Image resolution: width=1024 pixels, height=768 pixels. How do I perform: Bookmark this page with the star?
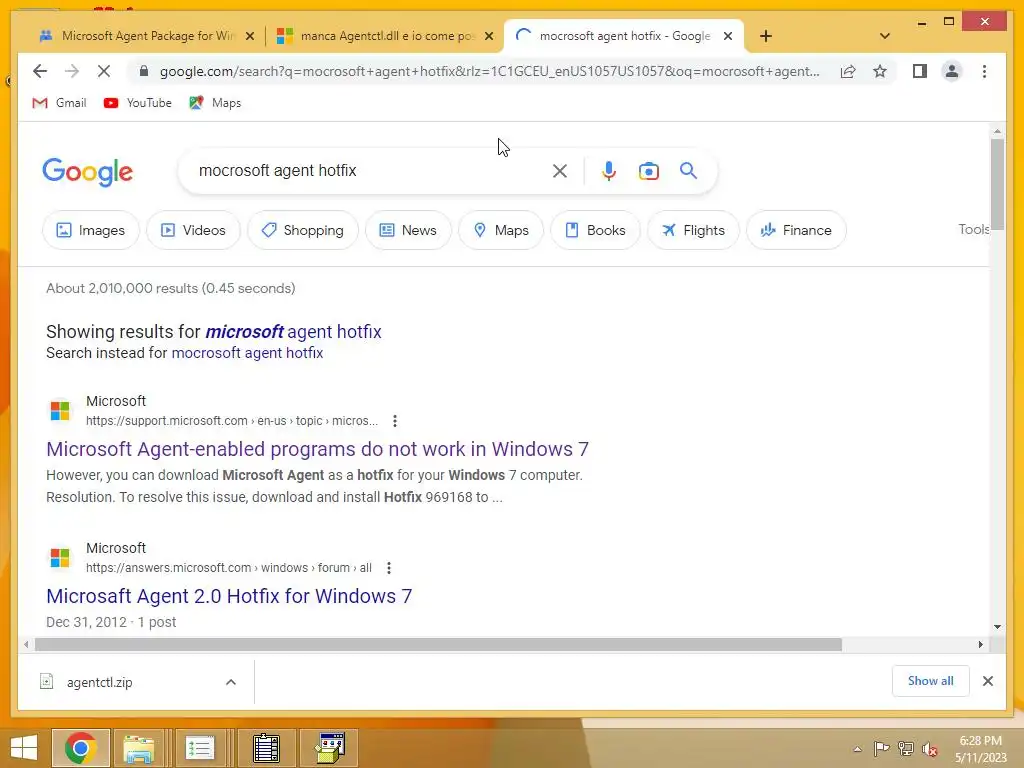880,71
